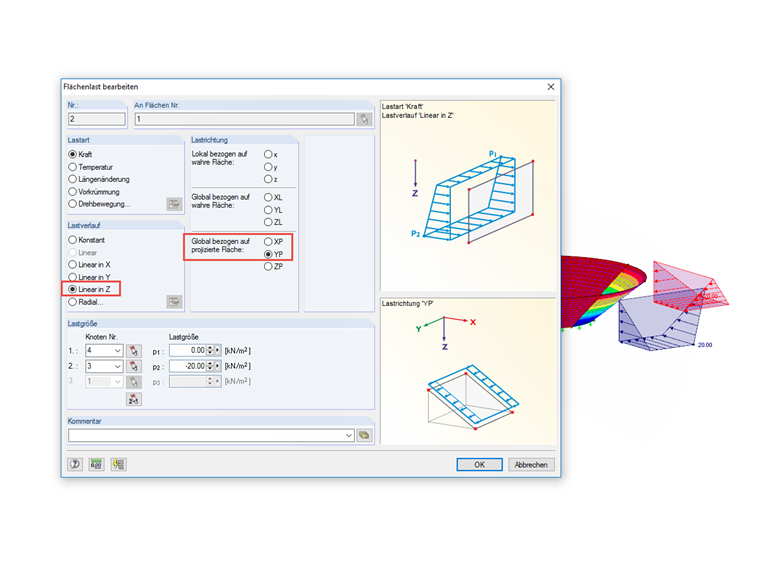Click the Lastverlauf 'Linear in Z' preview graphic
Viewport: 760px width, 570px height.
click(468, 196)
